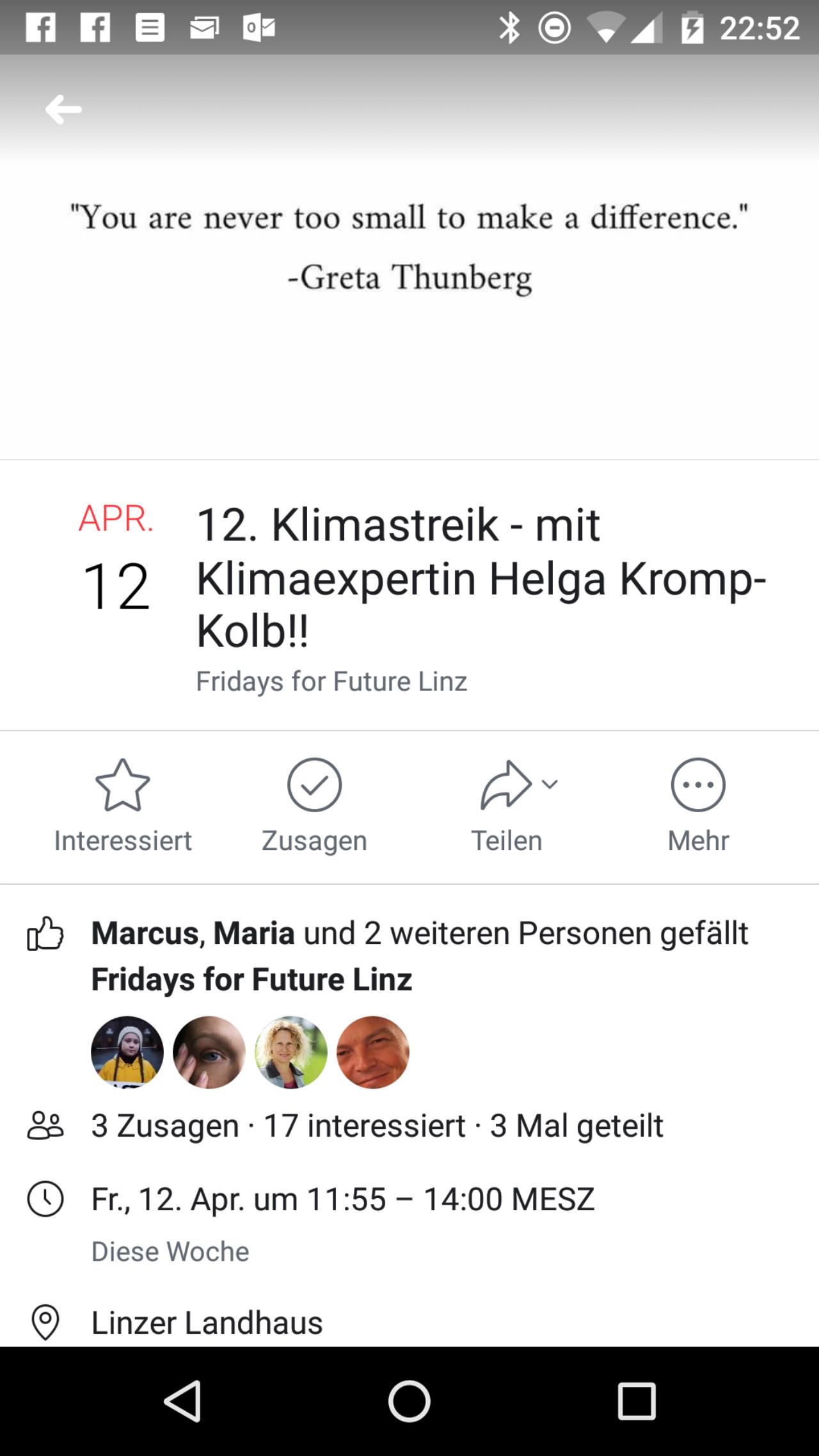The height and width of the screenshot is (1456, 819).
Task: Open the eye close-up profile picture
Action: [x=209, y=1052]
